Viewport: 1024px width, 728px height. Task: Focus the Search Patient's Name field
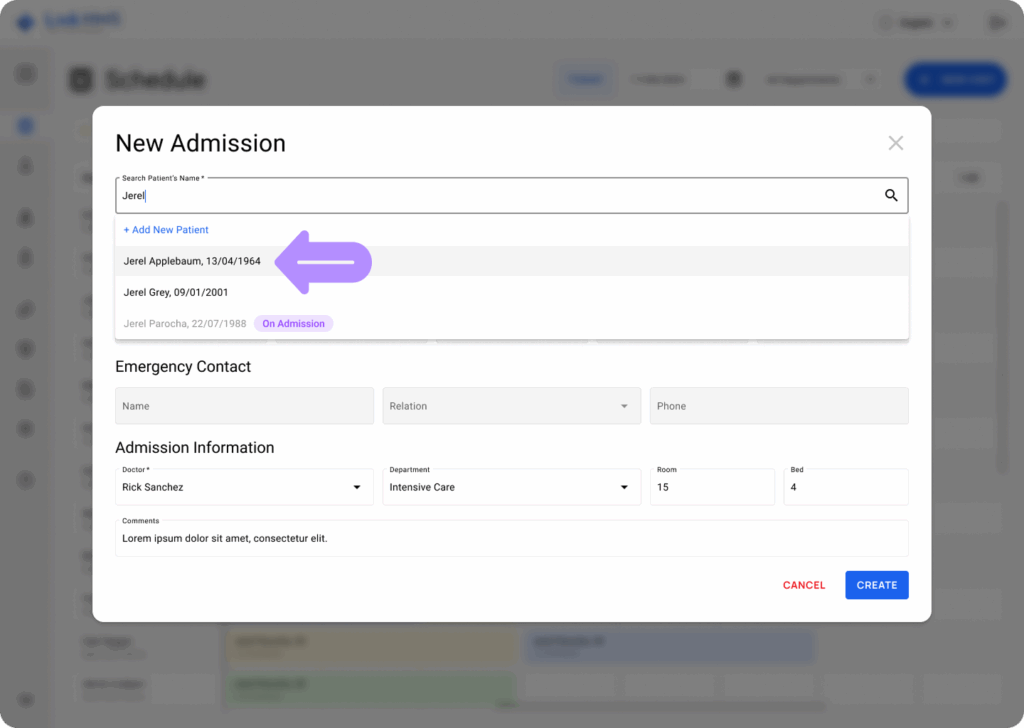click(x=511, y=195)
